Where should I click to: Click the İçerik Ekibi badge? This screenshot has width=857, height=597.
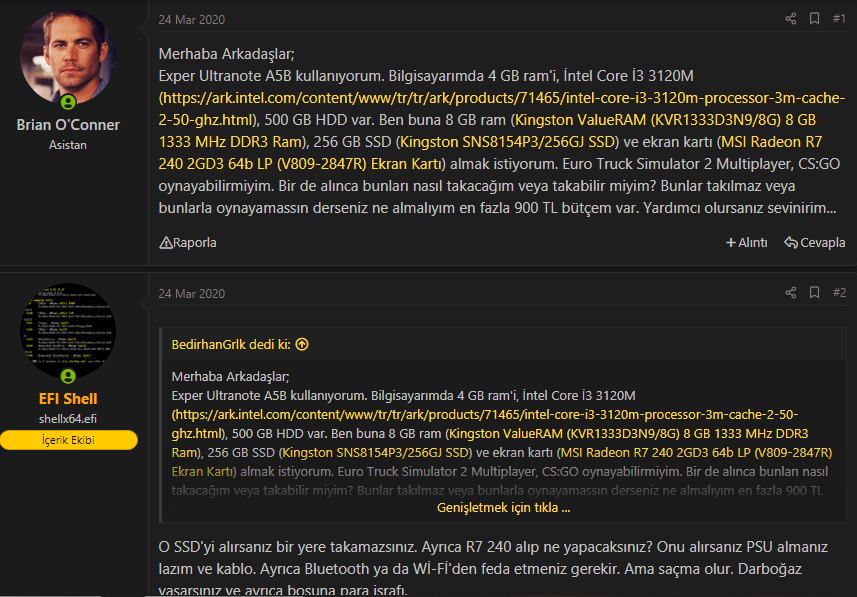point(68,440)
